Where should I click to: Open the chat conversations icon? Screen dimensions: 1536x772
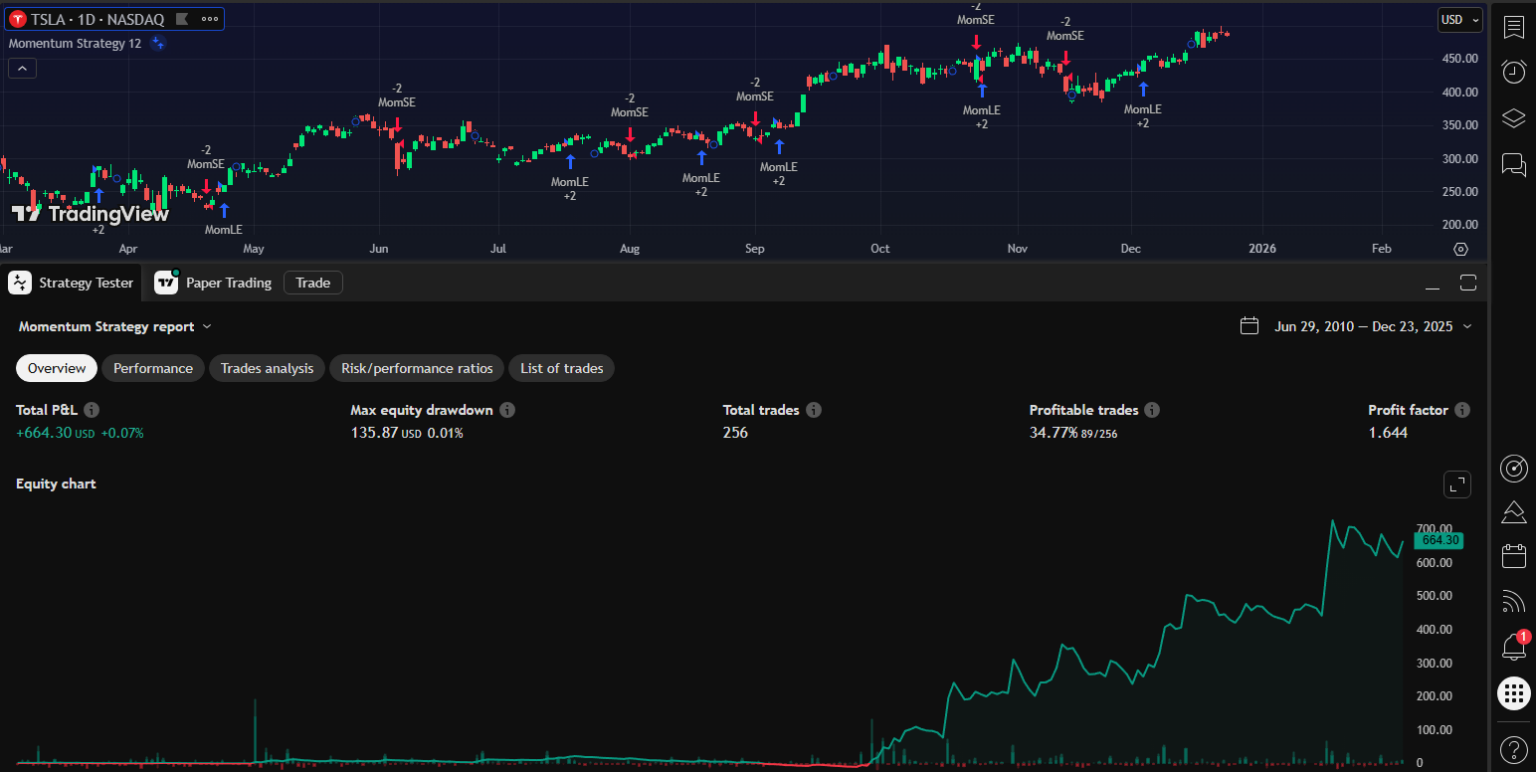coord(1513,164)
